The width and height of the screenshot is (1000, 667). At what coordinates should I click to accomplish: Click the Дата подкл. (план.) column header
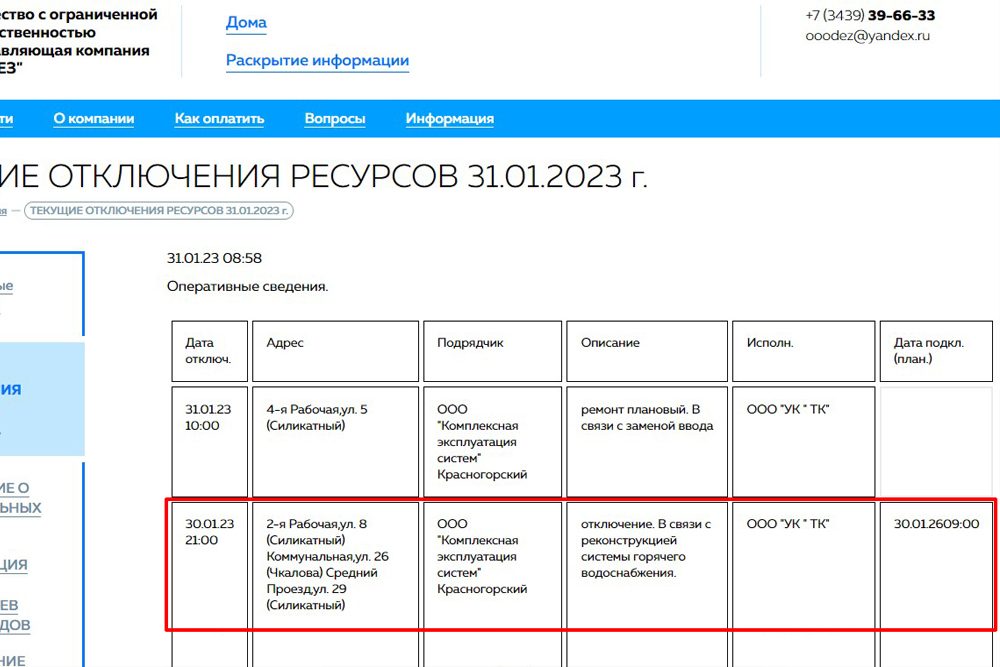[x=936, y=351]
